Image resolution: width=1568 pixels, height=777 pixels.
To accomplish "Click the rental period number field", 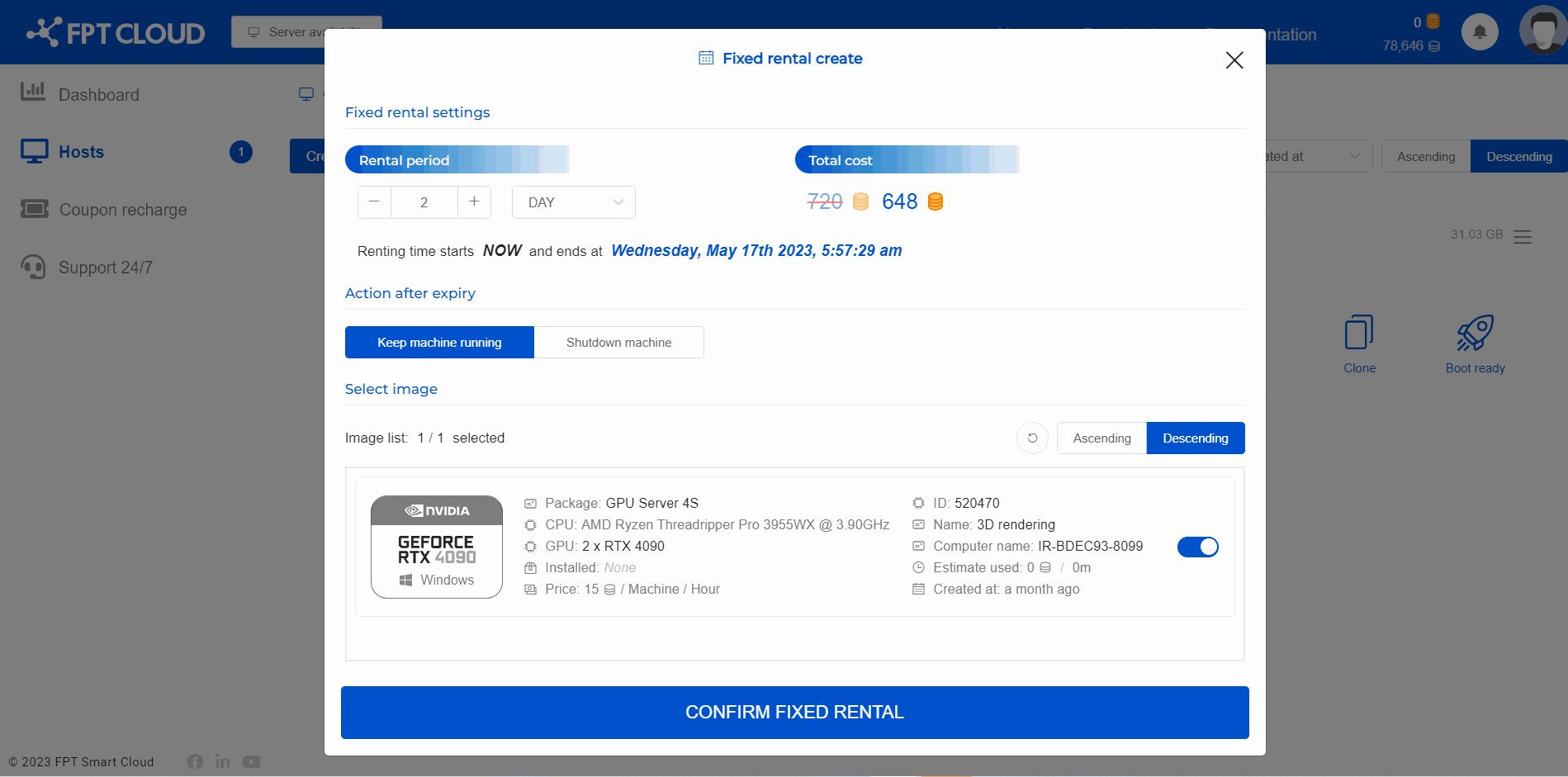I will pyautogui.click(x=424, y=202).
